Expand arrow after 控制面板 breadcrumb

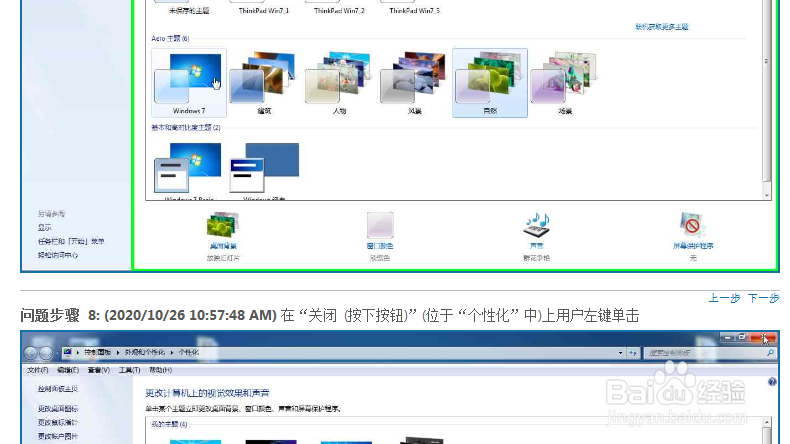tap(118, 352)
